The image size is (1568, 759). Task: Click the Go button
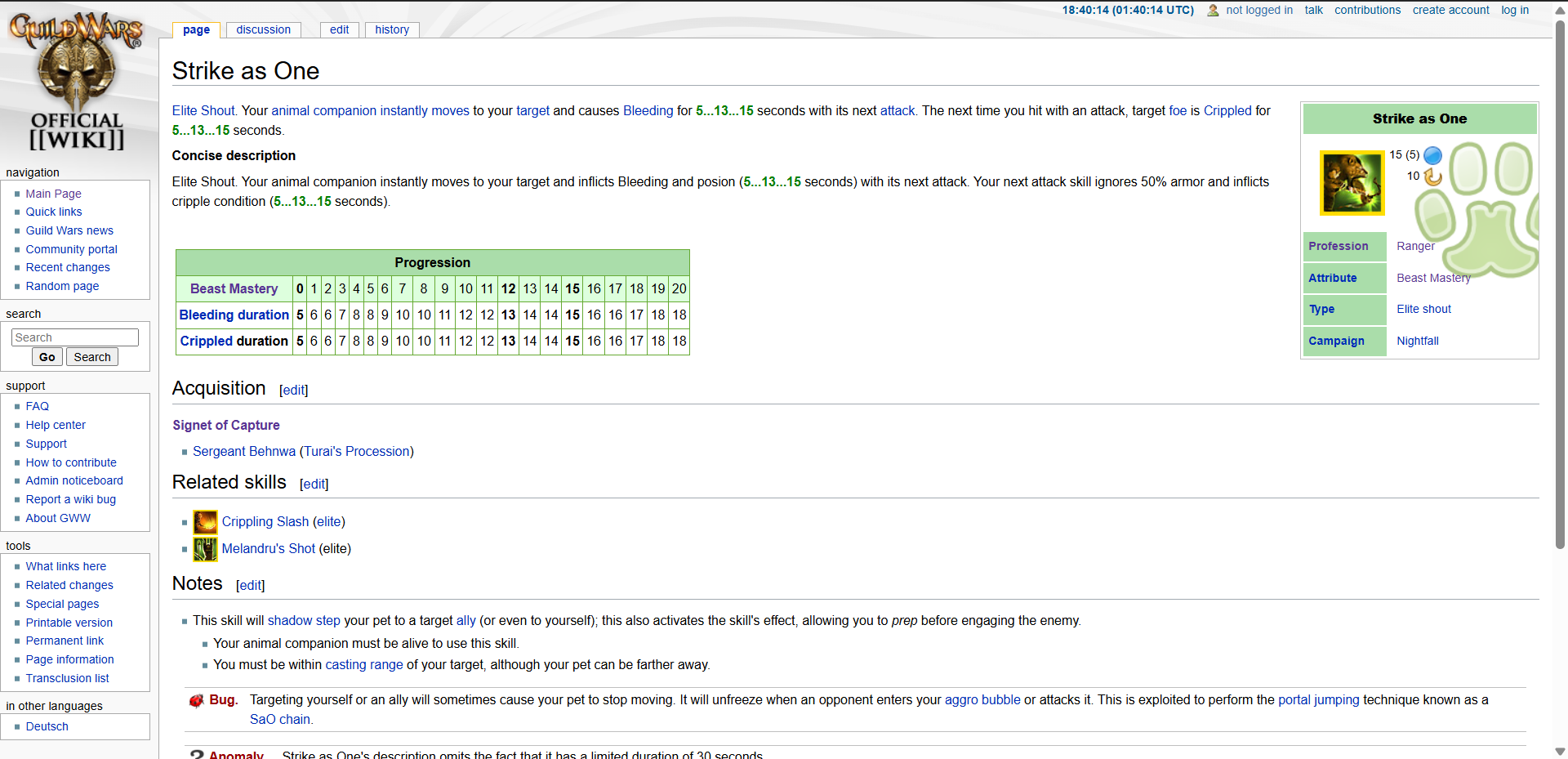click(47, 357)
